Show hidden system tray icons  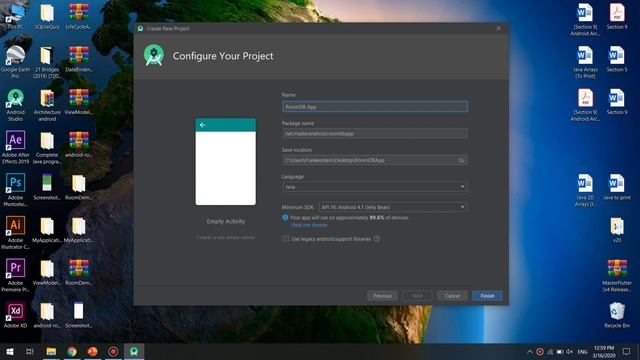pos(529,351)
